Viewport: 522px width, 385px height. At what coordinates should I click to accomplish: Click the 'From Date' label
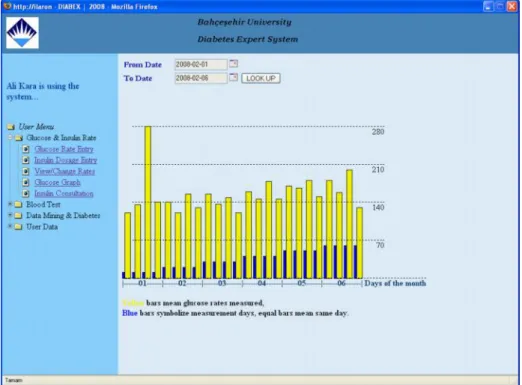pos(143,65)
